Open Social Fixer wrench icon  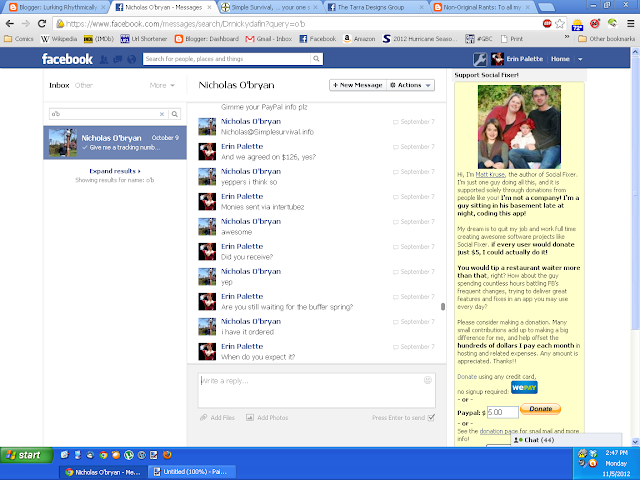480,59
